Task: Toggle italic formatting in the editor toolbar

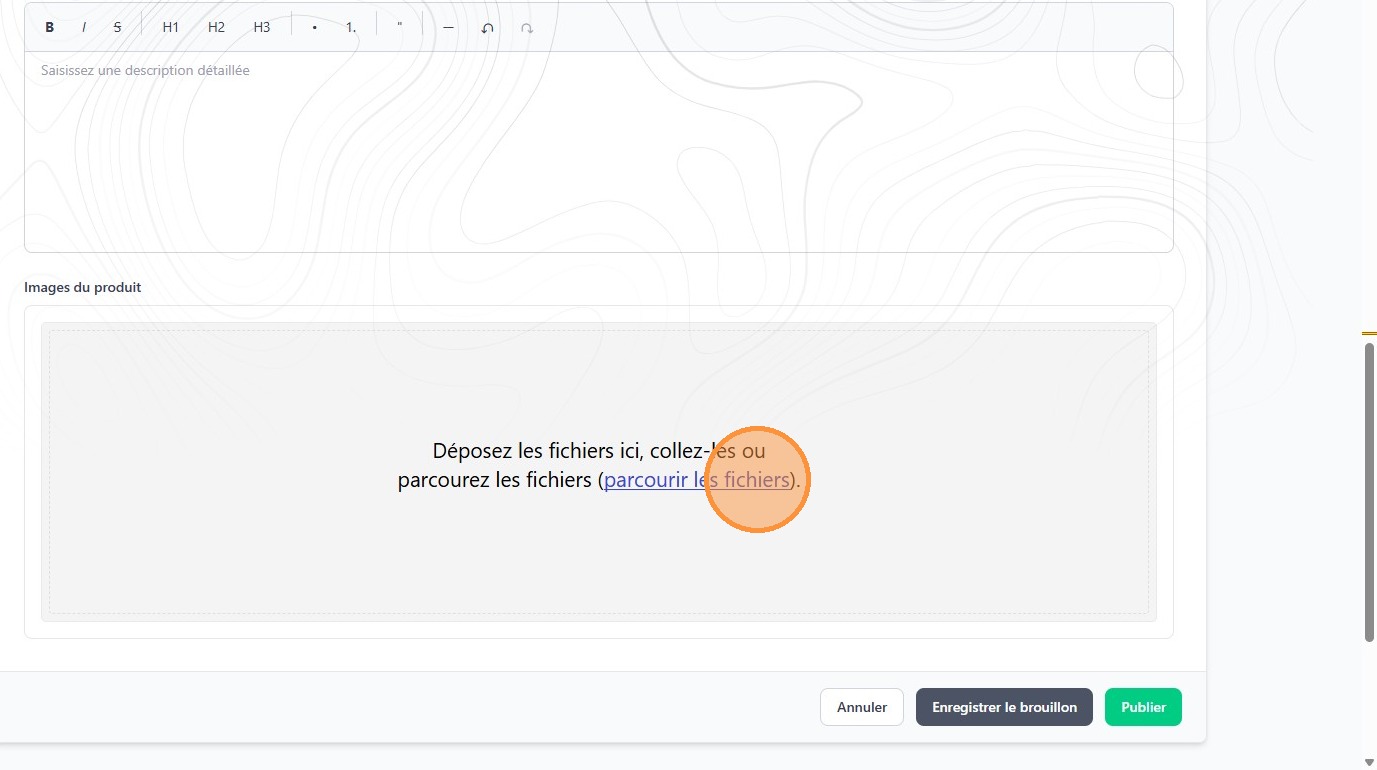Action: point(84,27)
